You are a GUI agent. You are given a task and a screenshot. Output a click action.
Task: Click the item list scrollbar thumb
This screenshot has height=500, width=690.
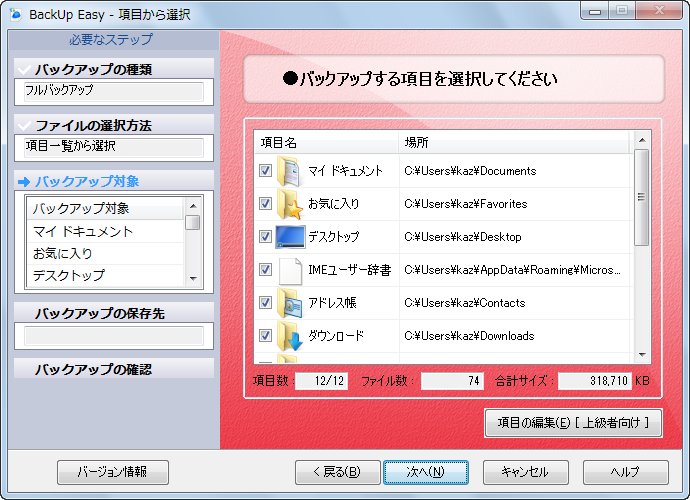(x=642, y=197)
